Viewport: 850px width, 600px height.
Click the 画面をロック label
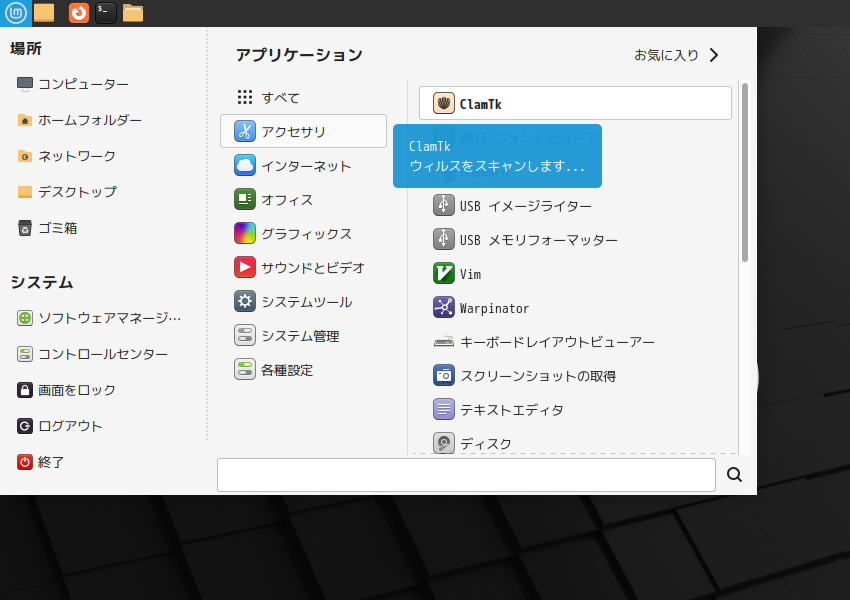pos(77,390)
